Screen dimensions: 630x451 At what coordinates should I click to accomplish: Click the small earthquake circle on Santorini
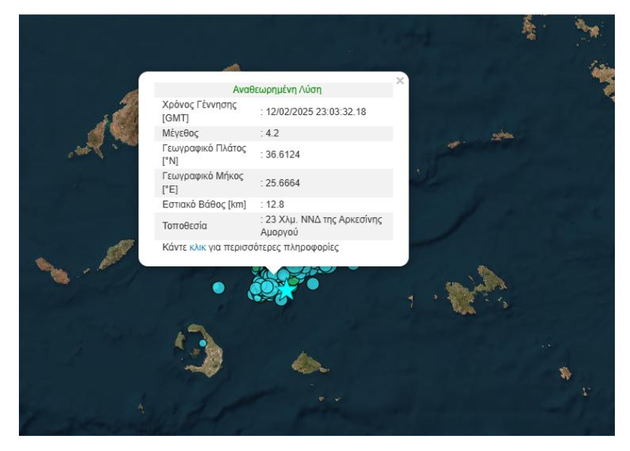[x=202, y=343]
